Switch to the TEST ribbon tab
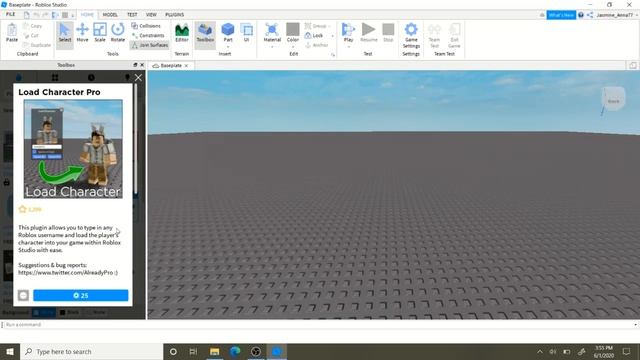Viewport: 640px width, 360px height. 132,15
